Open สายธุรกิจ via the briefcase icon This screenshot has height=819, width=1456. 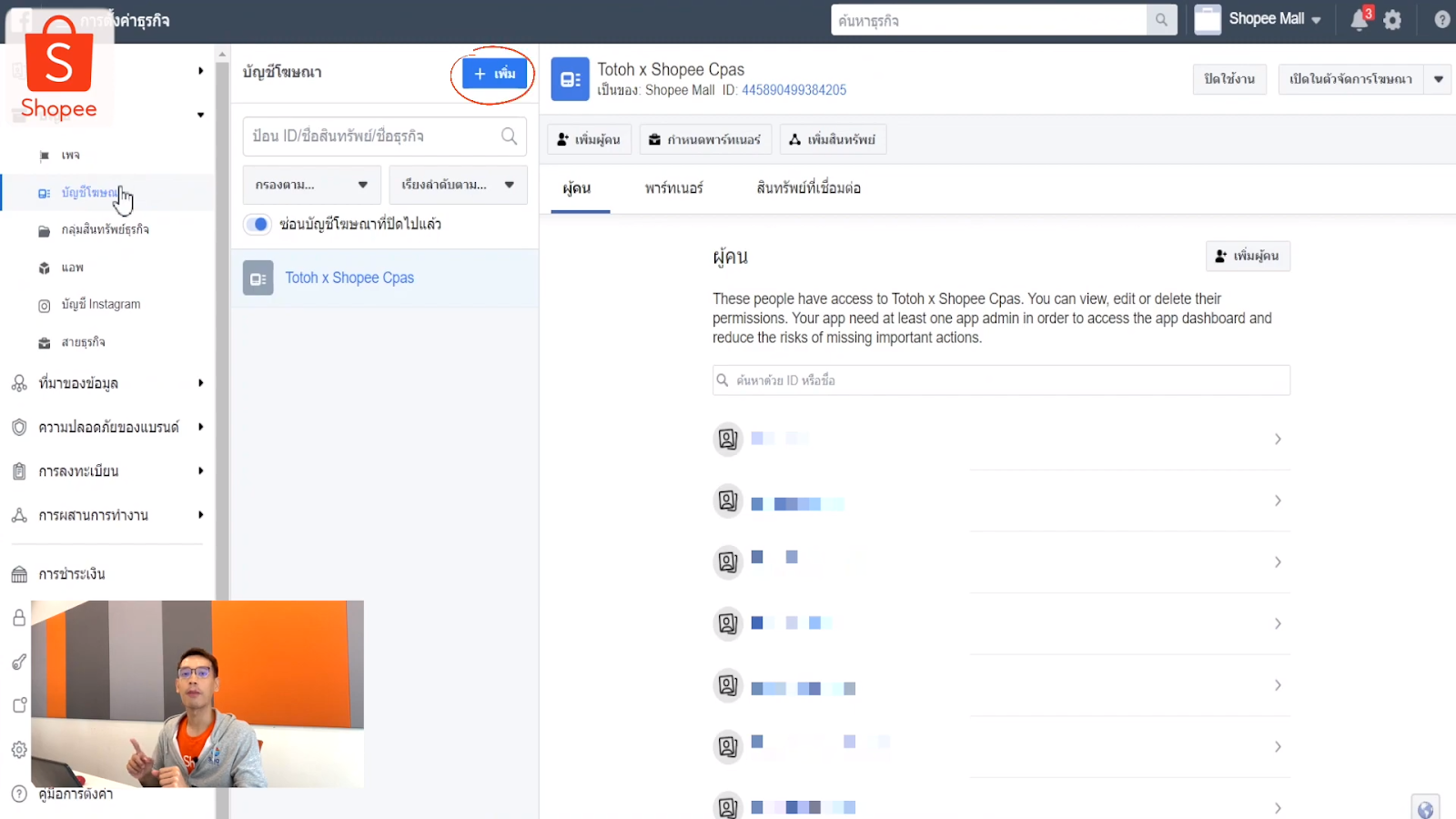coord(44,342)
